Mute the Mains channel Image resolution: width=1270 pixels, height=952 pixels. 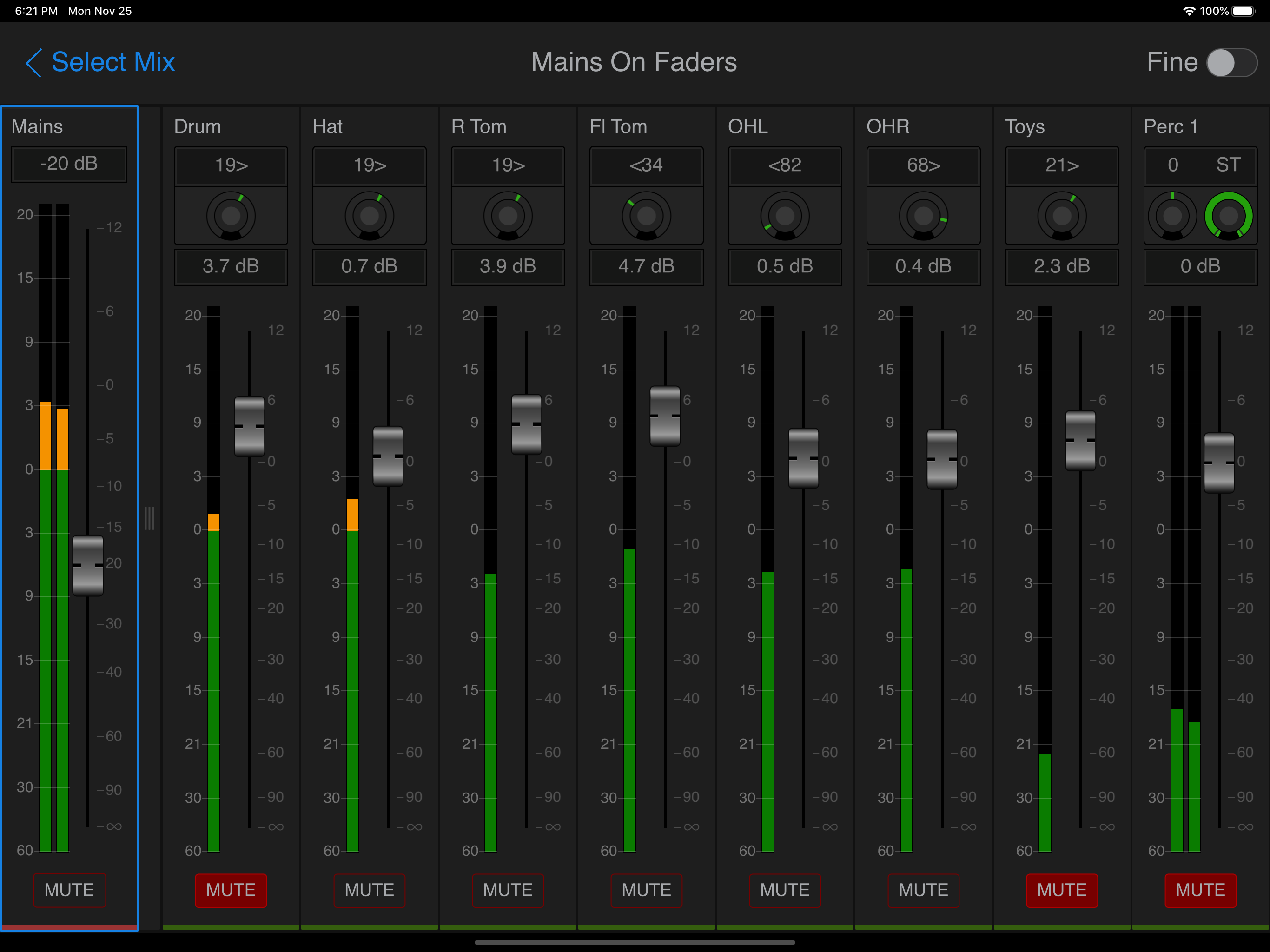tap(69, 890)
